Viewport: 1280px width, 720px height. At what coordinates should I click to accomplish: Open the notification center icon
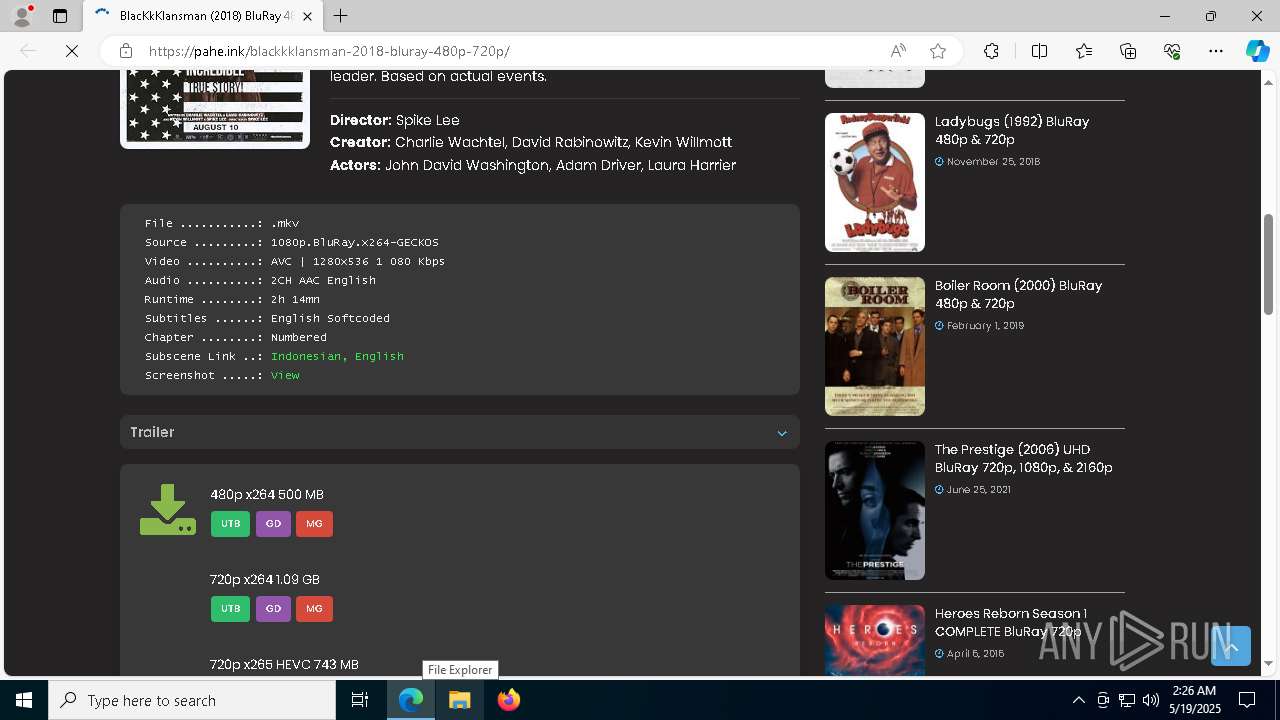(x=1247, y=700)
